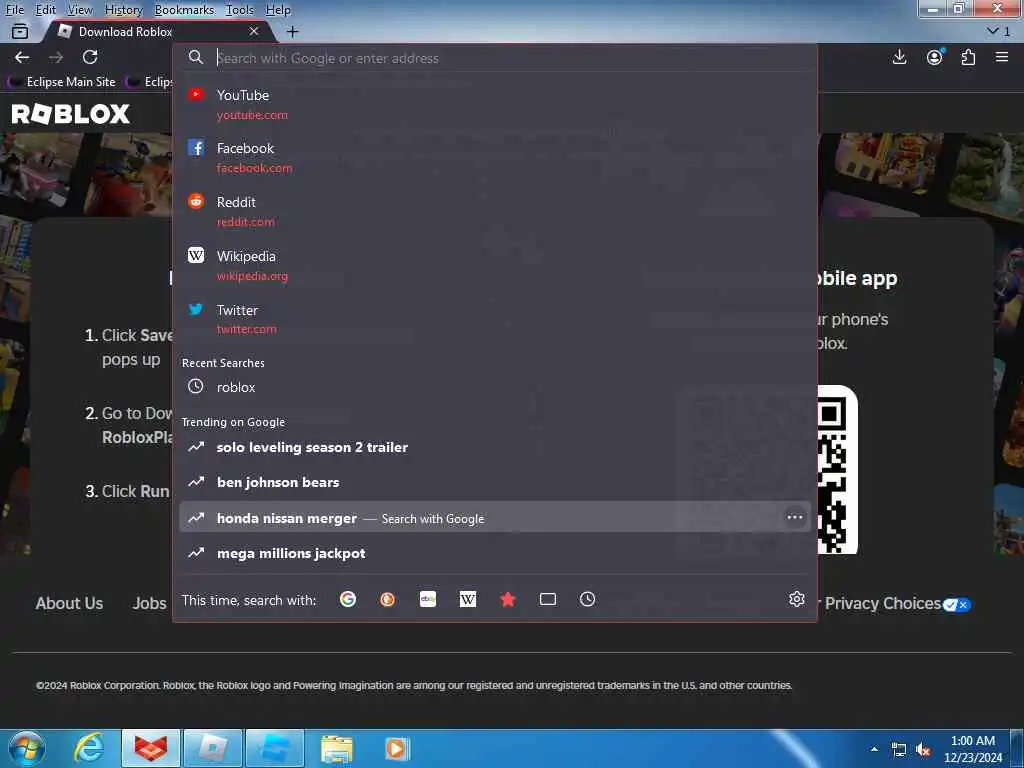Open the media player taskbar icon
1024x768 pixels.
click(396, 748)
